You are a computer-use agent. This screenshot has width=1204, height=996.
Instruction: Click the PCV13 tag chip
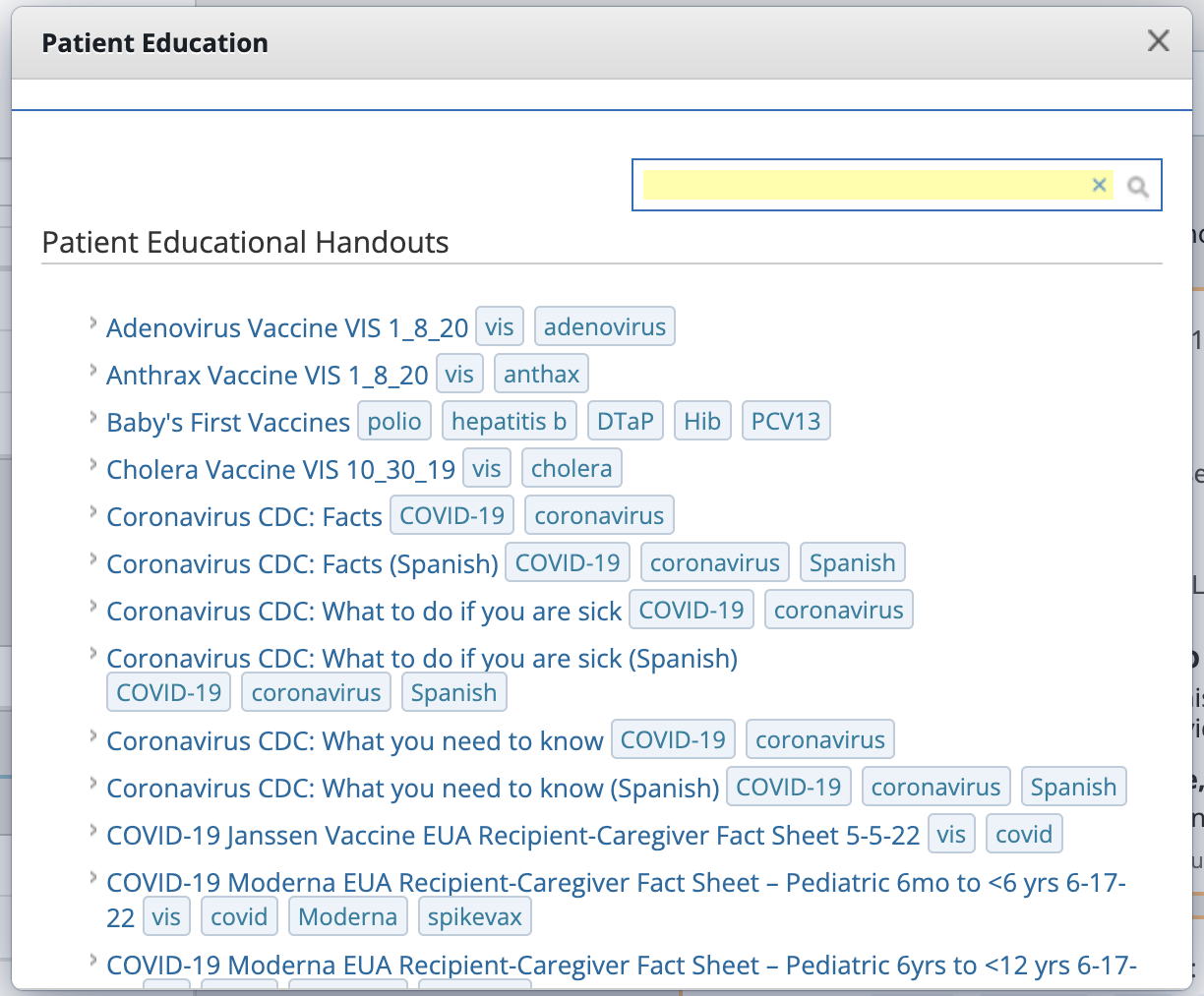pos(786,420)
